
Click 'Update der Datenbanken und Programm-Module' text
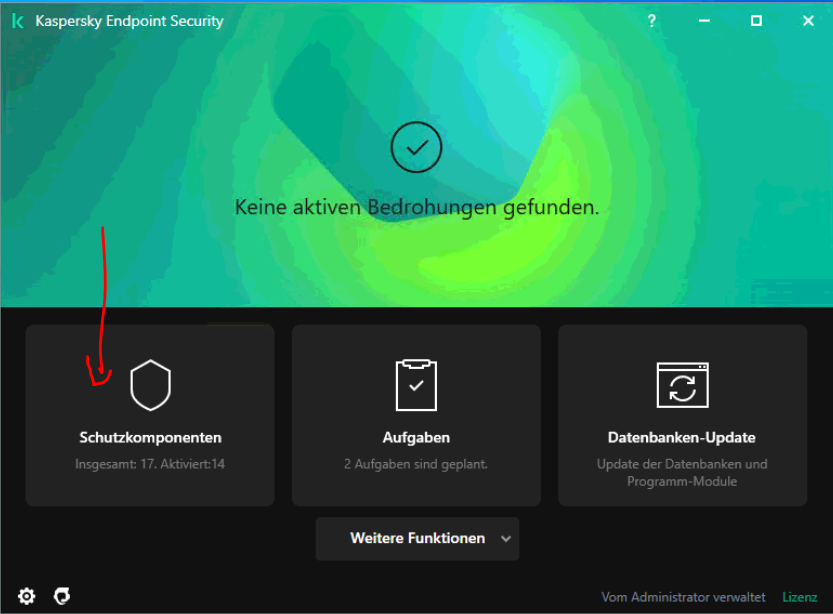point(682,473)
